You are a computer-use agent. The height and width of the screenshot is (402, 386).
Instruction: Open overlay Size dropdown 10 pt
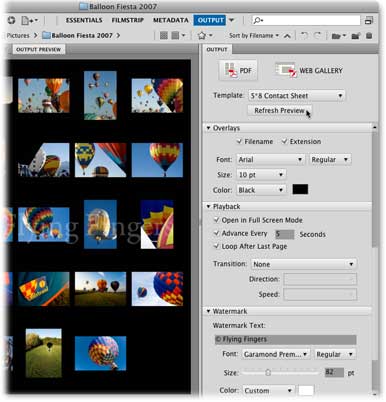261,174
